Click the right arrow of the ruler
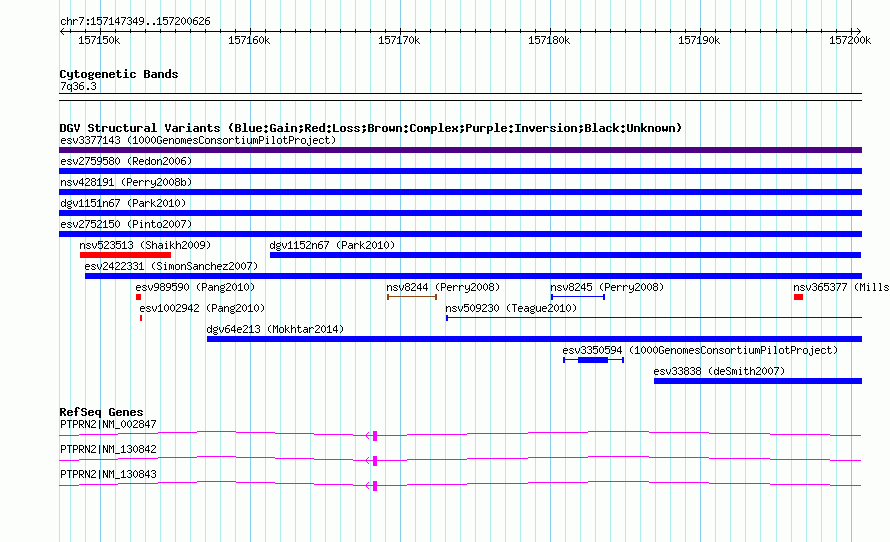Image resolution: width=890 pixels, height=542 pixels. coord(858,31)
